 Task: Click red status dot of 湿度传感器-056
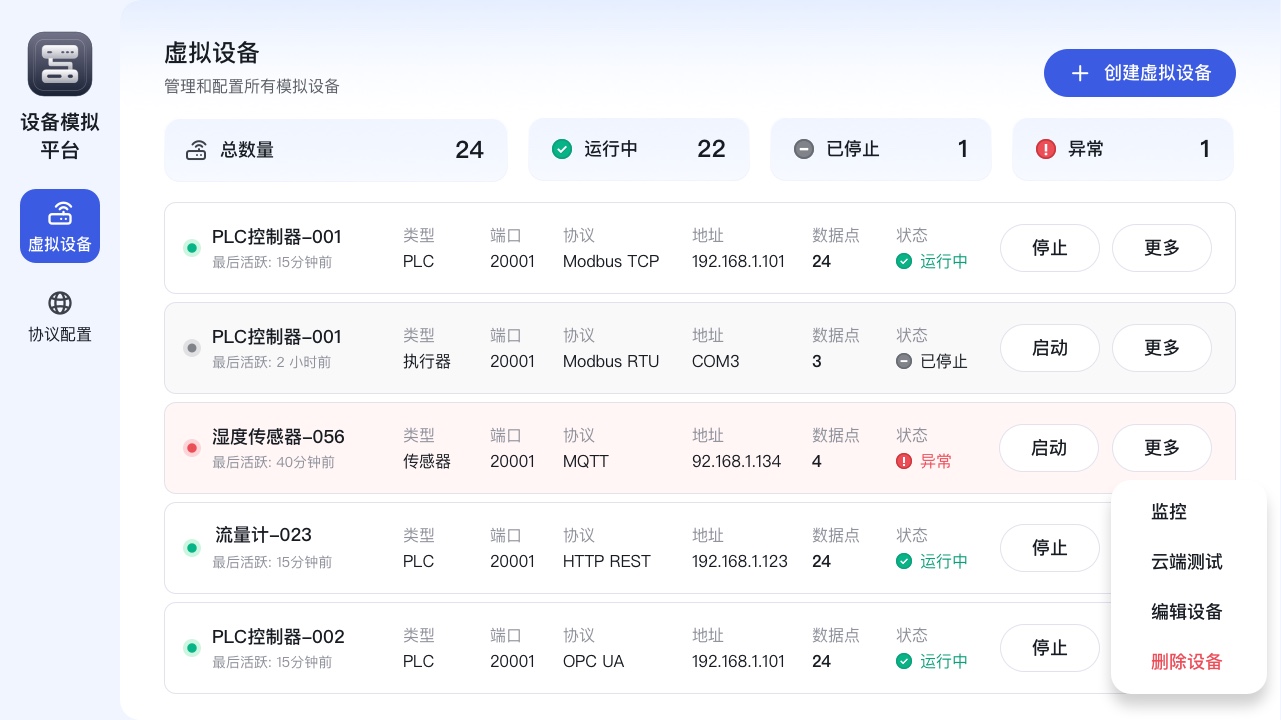[192, 448]
